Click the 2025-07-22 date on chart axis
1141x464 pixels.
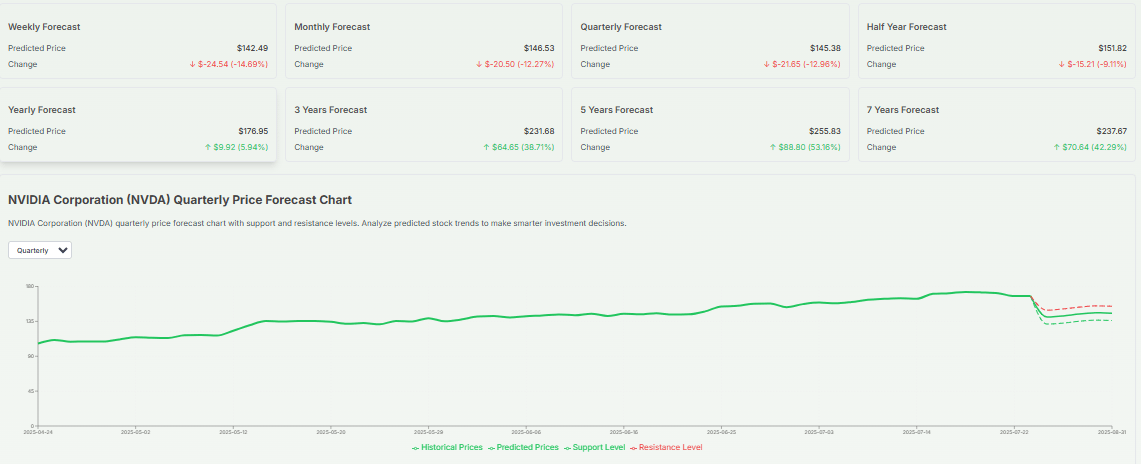point(1014,431)
